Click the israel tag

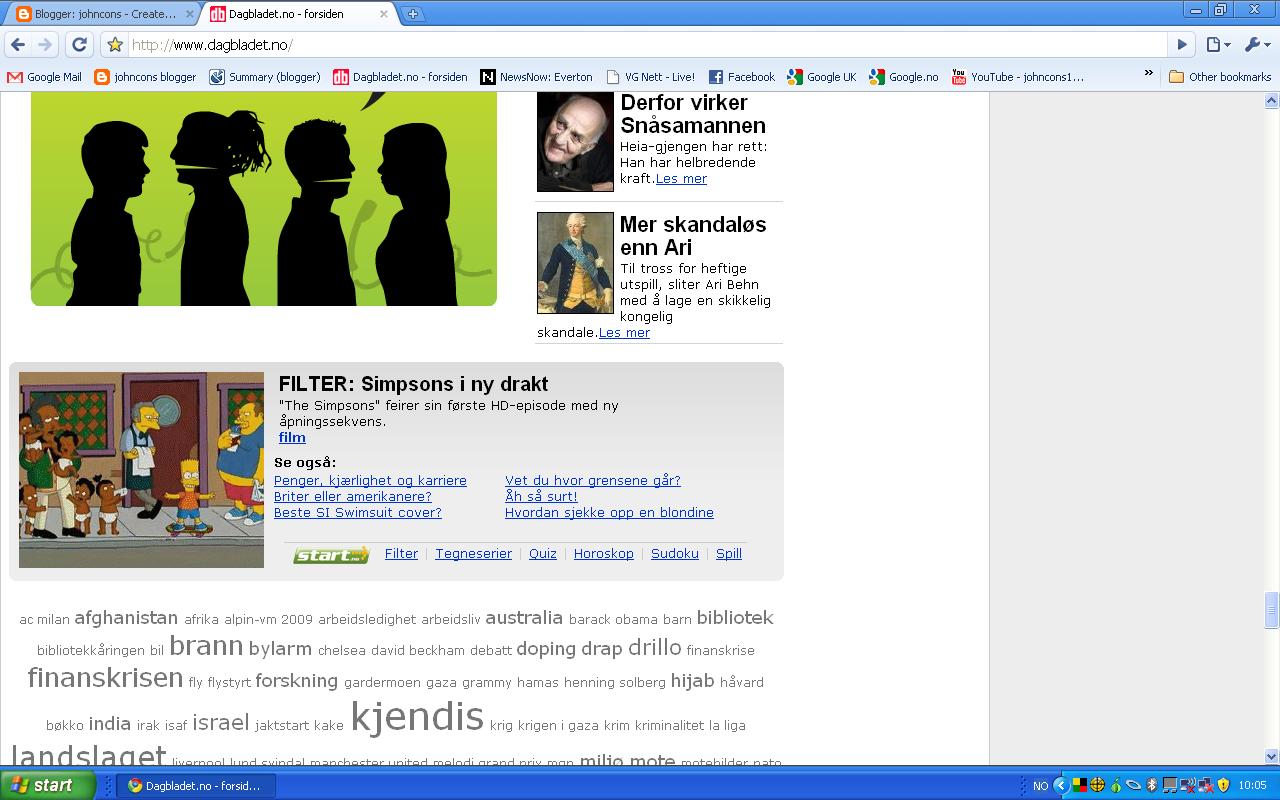[x=220, y=722]
